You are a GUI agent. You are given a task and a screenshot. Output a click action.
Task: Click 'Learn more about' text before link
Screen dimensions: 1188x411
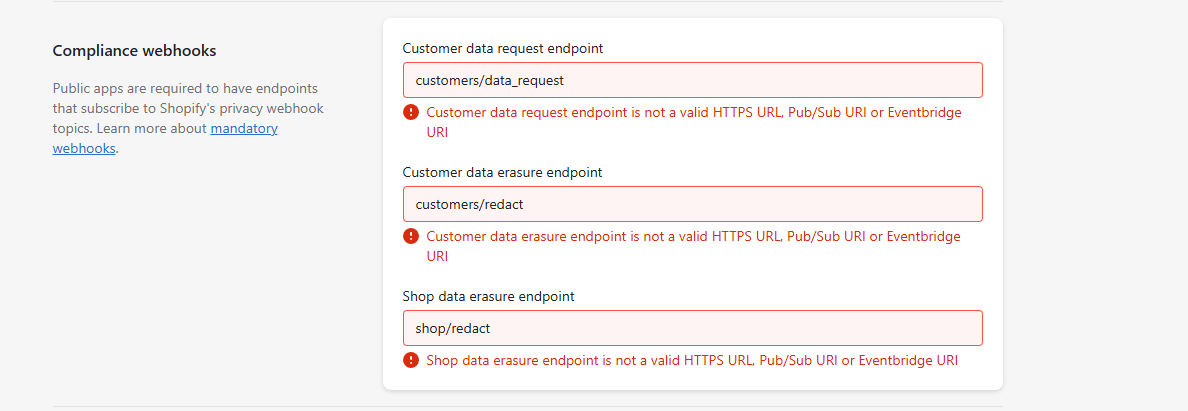(x=152, y=128)
